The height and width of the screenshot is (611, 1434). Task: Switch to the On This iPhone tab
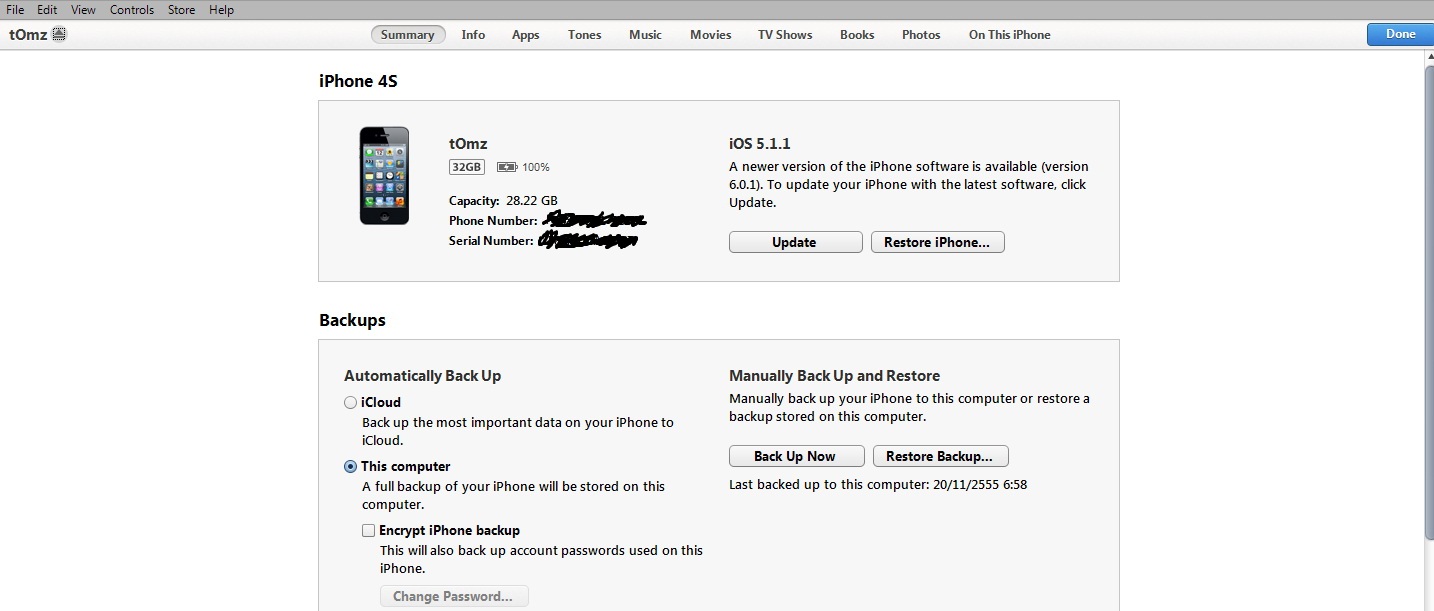pos(1009,35)
